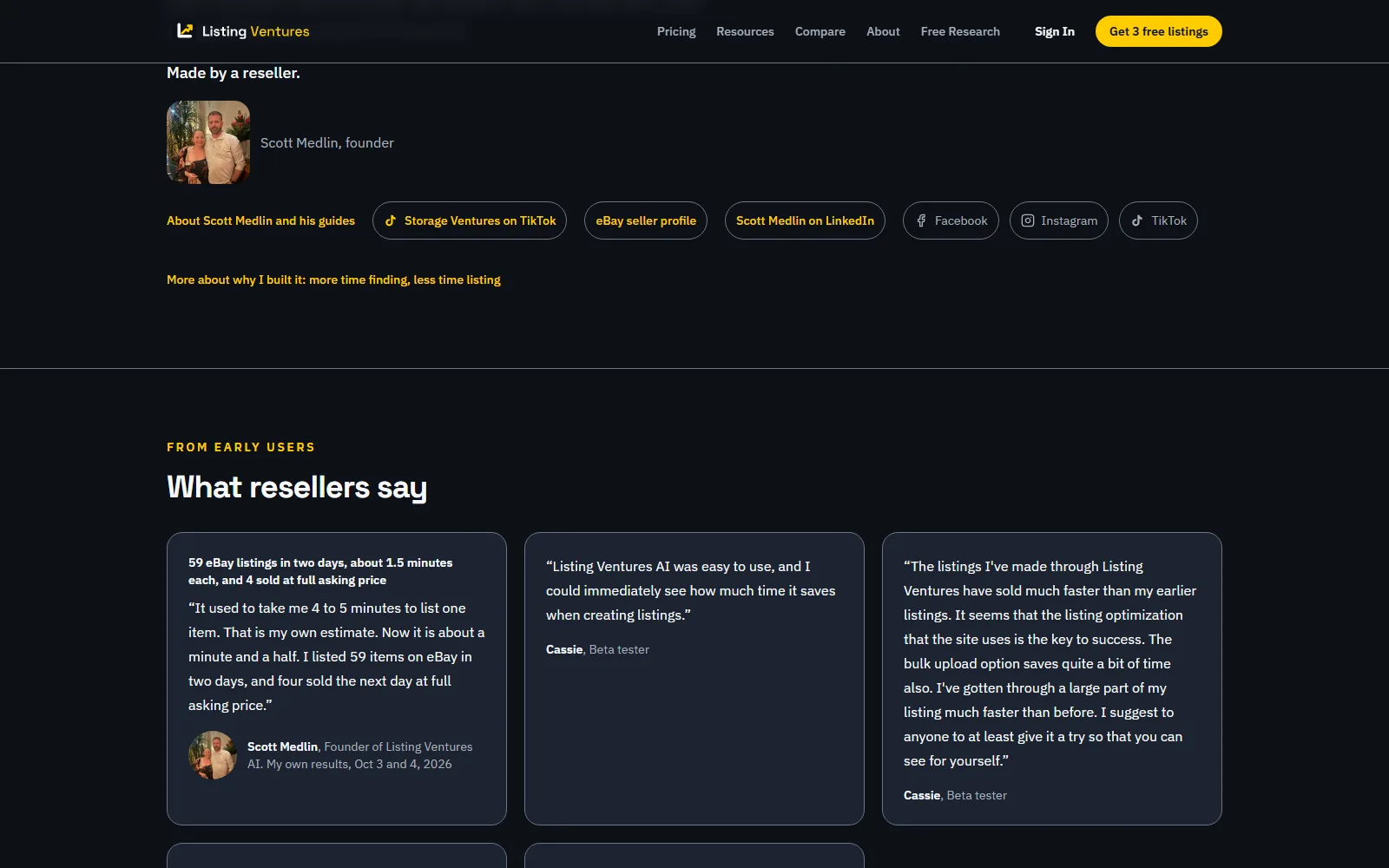
Task: Click Get 3 free listings button
Action: point(1159,31)
